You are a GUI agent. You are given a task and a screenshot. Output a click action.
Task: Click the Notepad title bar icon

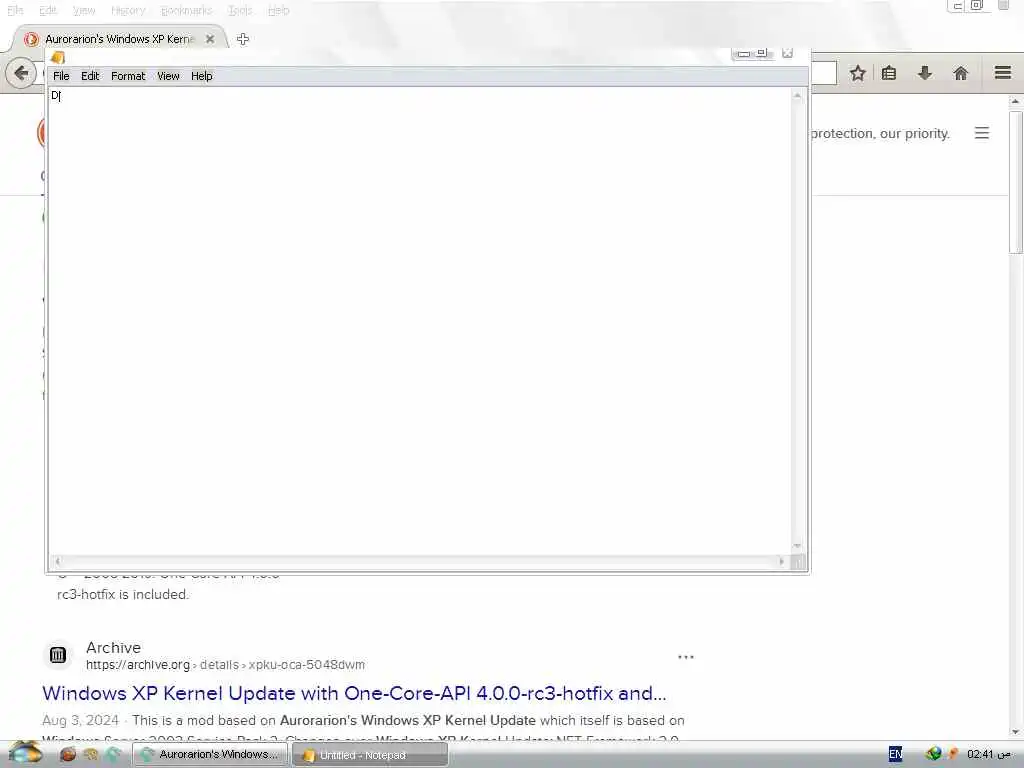point(57,57)
